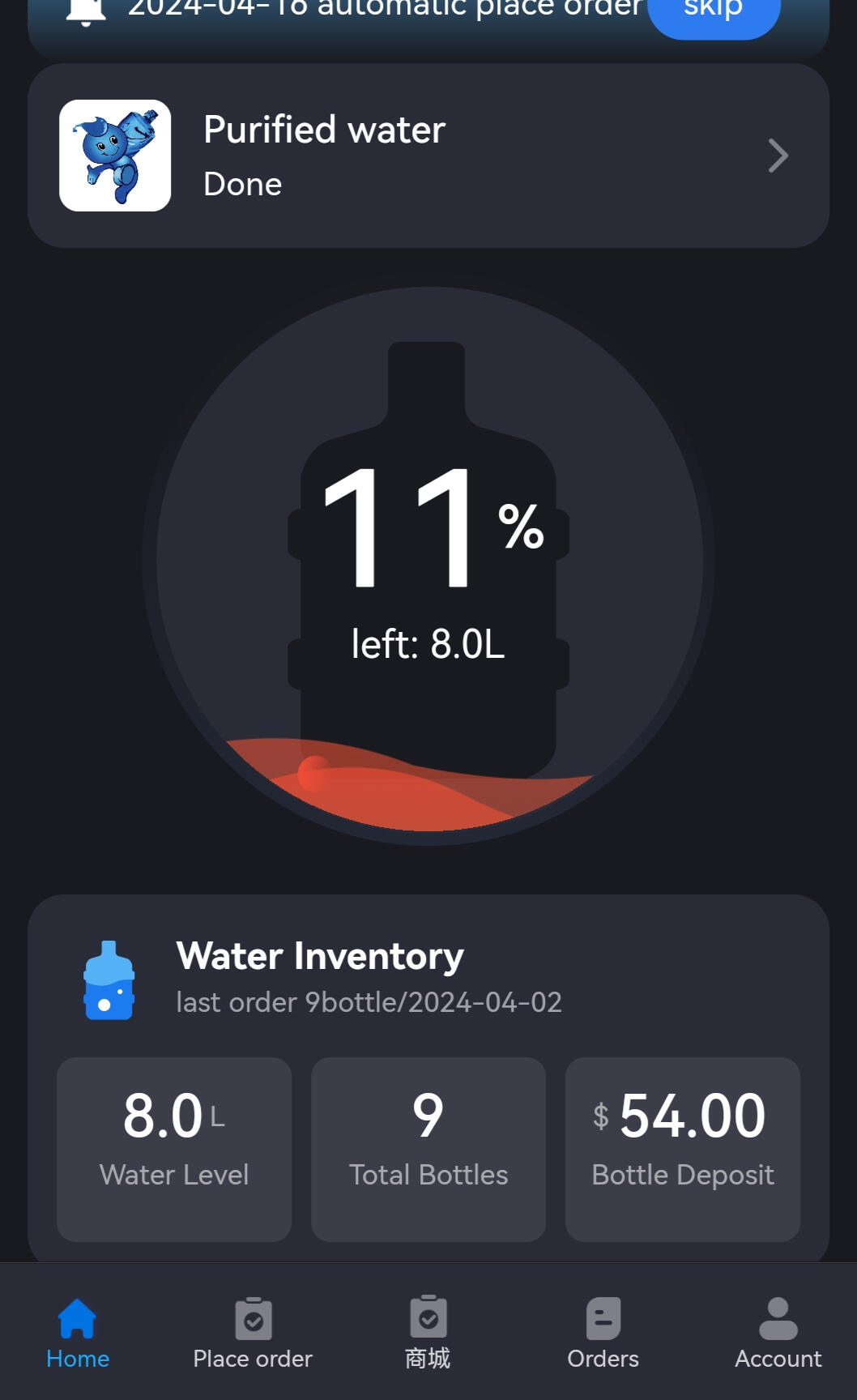
Task: Open the Total Bottles card
Action: [428, 1149]
